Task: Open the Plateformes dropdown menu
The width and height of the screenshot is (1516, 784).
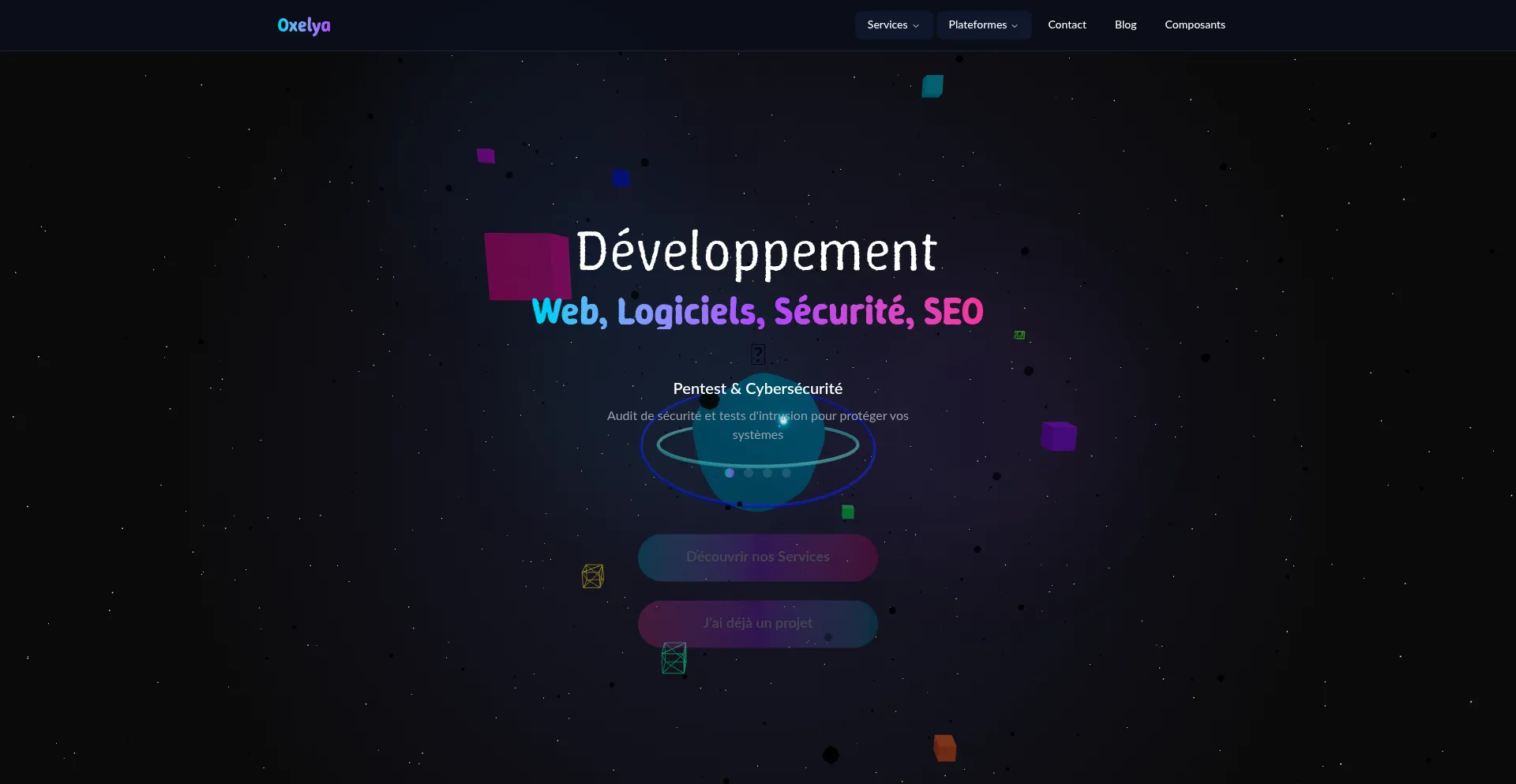Action: tap(983, 25)
